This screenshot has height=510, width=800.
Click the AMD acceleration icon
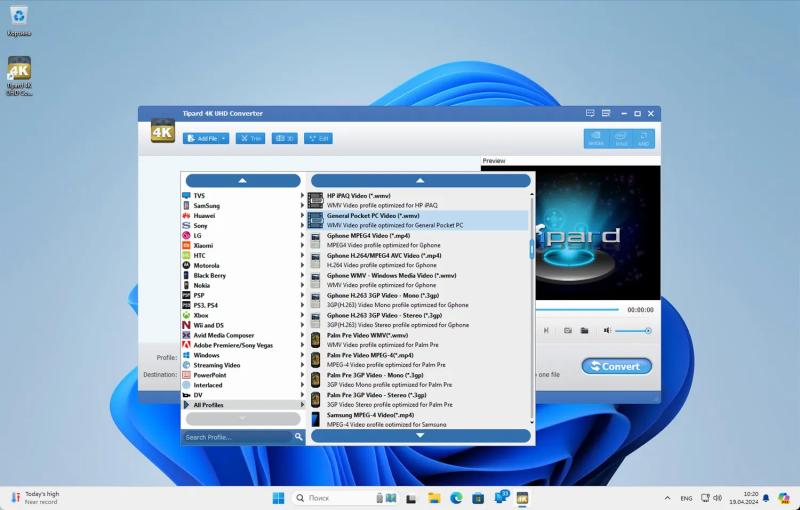643,138
